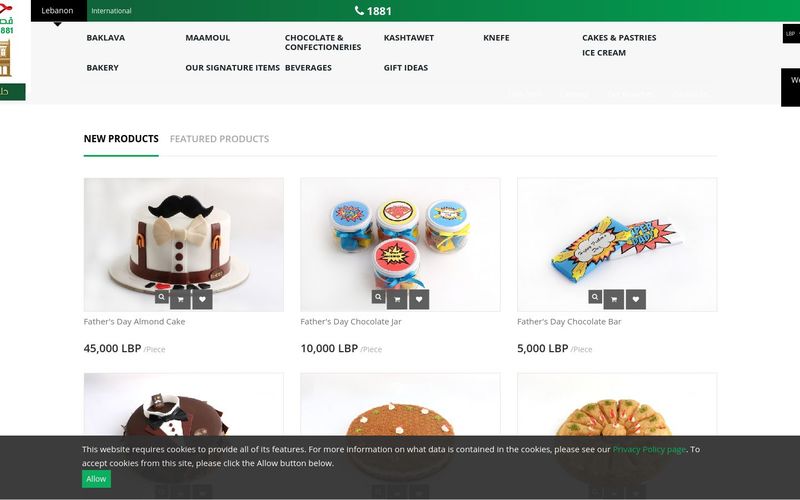Allow cookies with the Allow button

96,479
